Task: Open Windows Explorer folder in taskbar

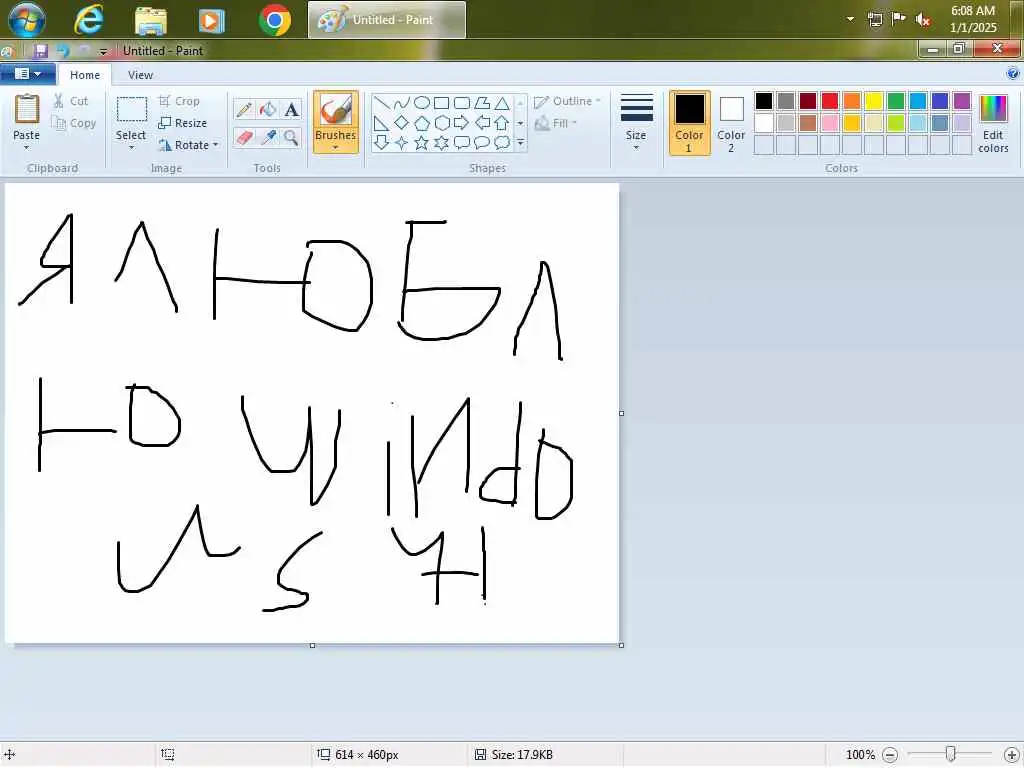Action: tap(151, 20)
